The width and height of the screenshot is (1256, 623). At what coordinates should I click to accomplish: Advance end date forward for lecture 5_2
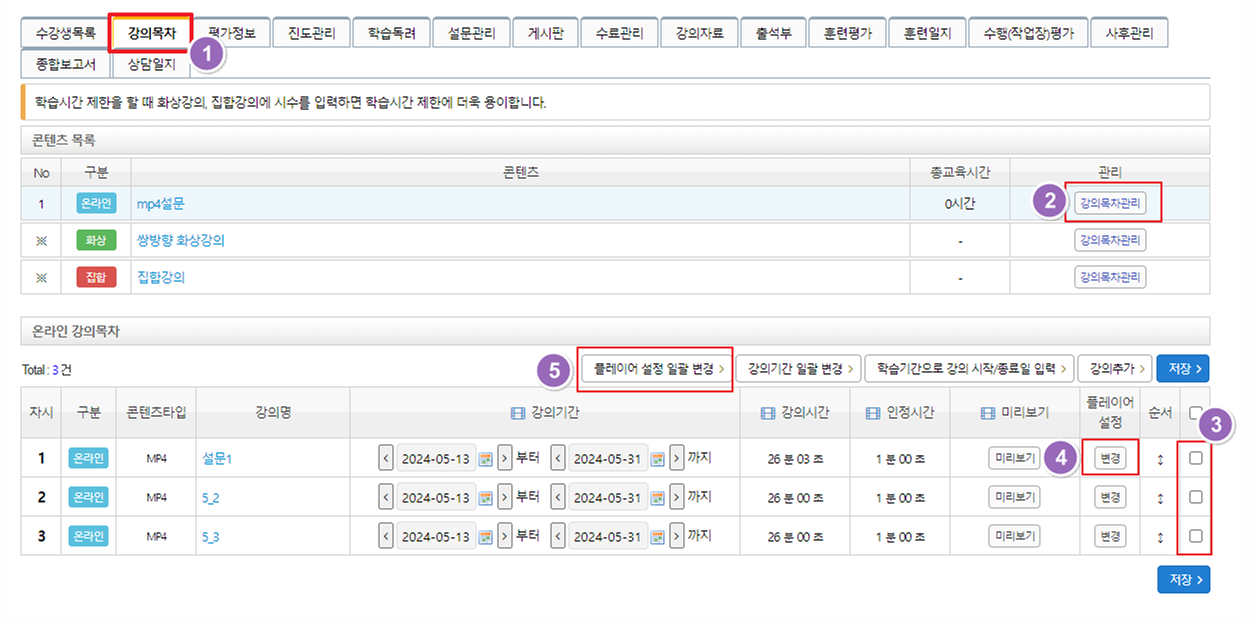point(677,498)
